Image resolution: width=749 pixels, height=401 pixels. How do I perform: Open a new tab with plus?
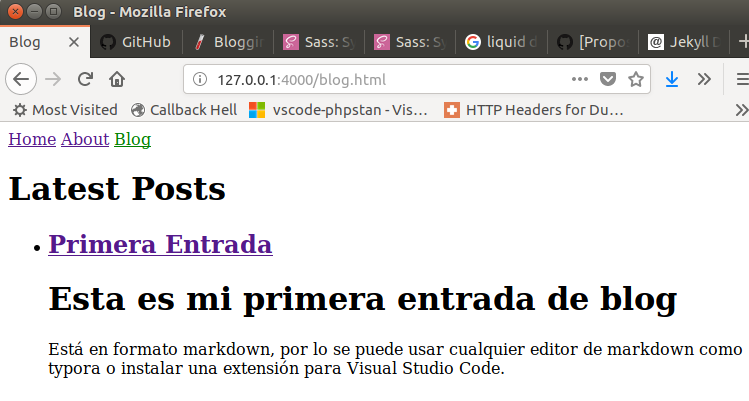(743, 42)
